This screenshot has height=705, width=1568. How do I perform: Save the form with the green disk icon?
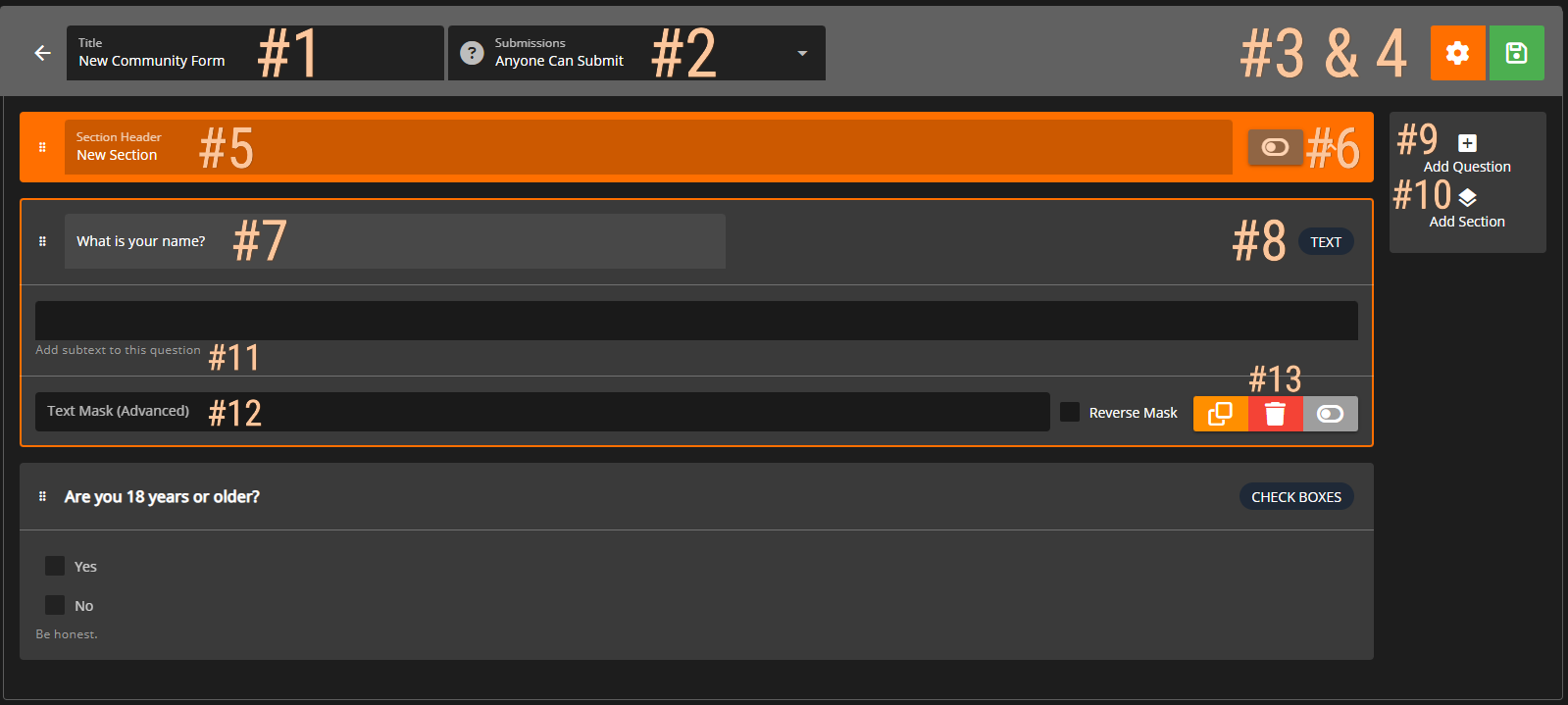(x=1516, y=53)
